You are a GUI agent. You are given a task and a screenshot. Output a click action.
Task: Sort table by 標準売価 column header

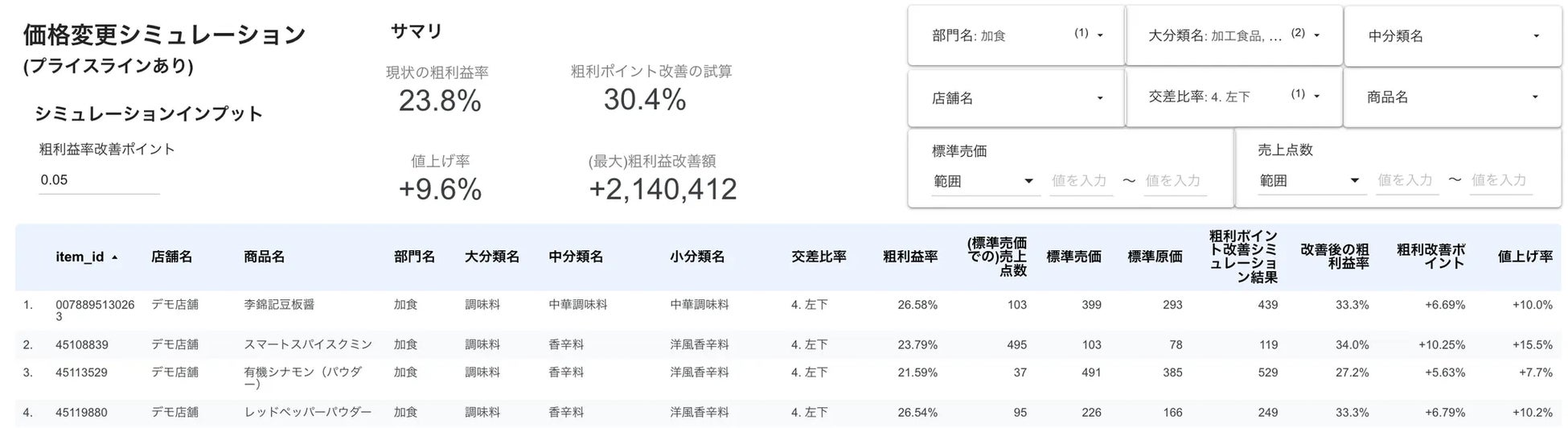1073,257
